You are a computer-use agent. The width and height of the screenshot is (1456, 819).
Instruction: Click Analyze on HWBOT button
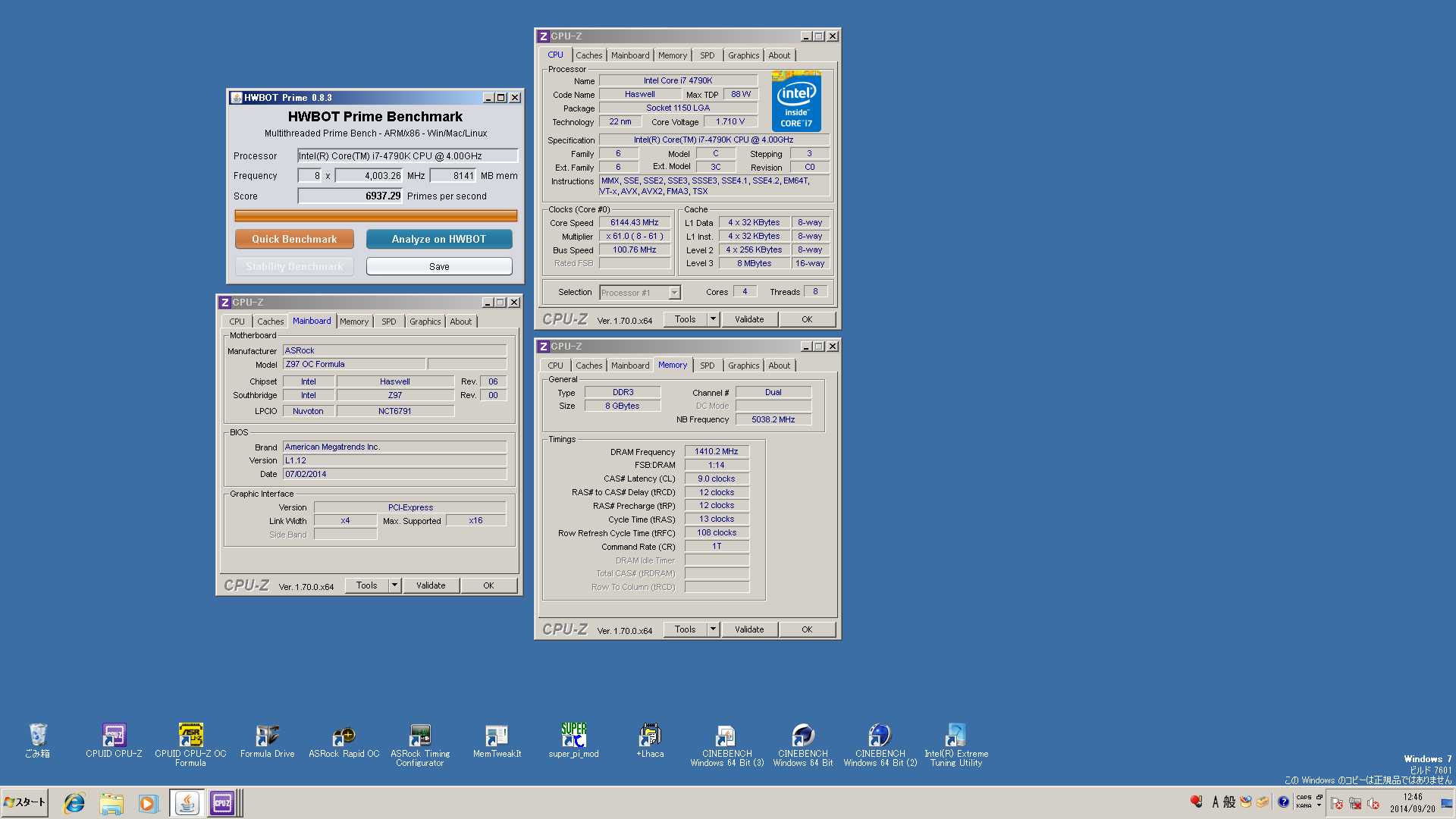(x=439, y=239)
